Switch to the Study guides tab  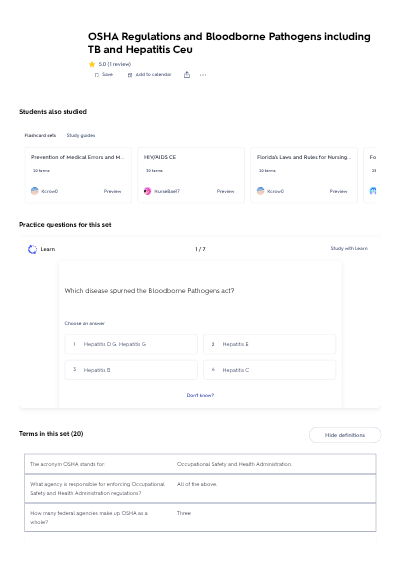(x=81, y=135)
